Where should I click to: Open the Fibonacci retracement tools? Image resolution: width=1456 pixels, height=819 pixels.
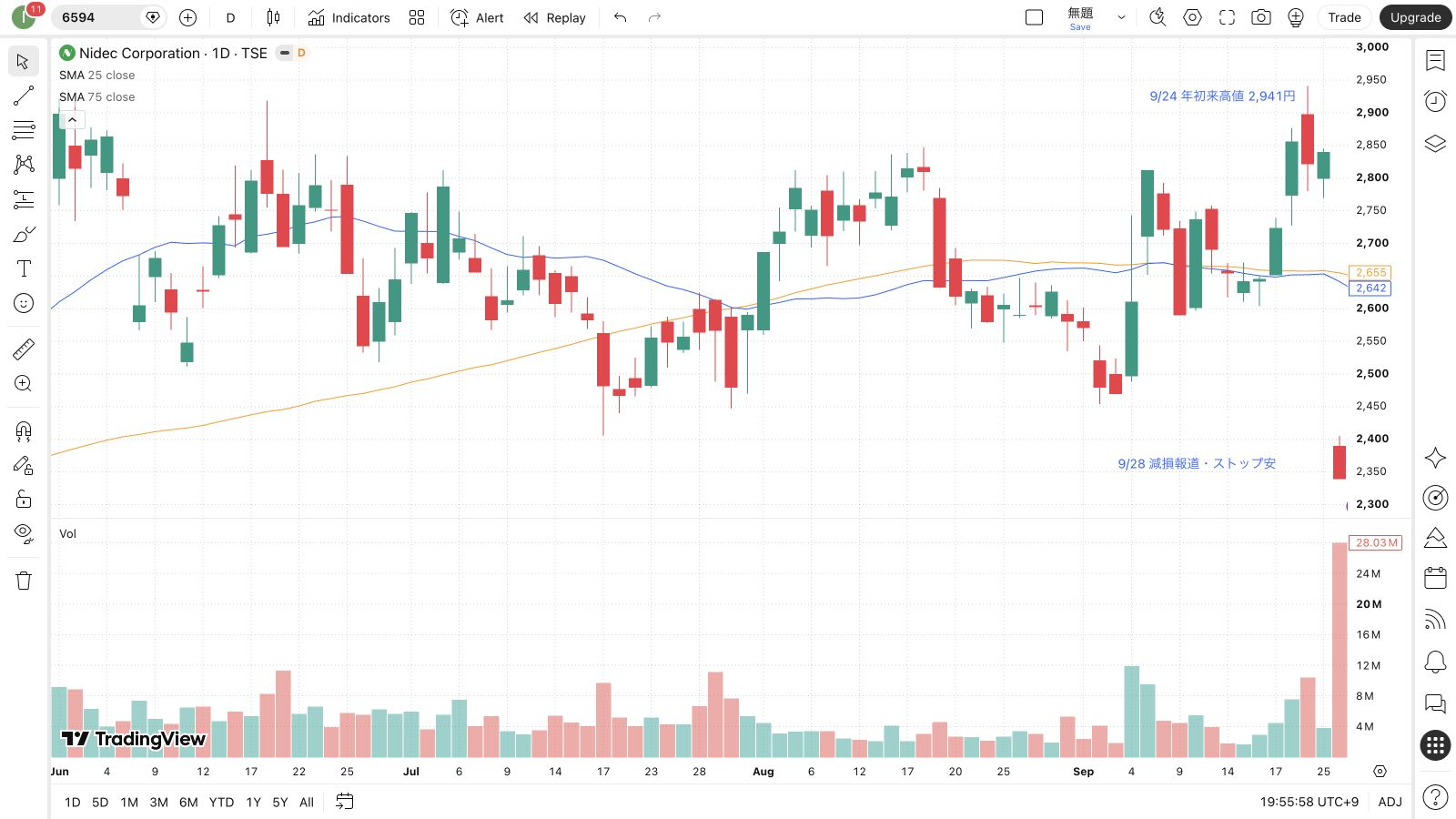coord(24,130)
